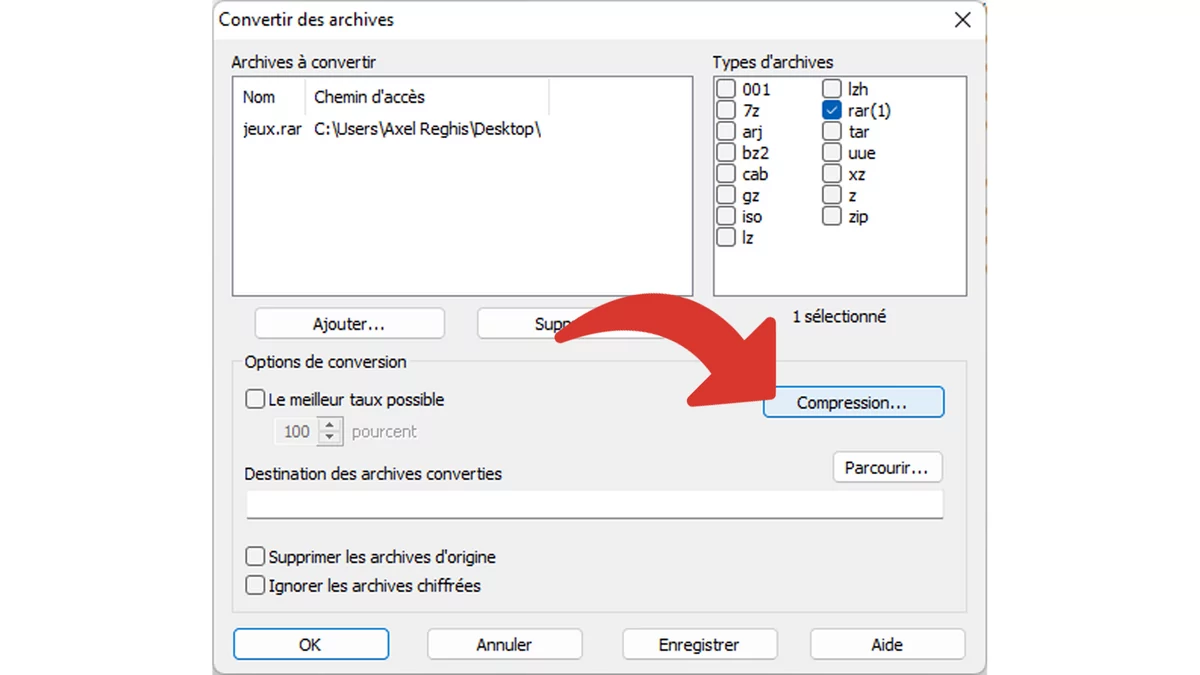This screenshot has height=675, width=1200.
Task: Click the Enregistrer button
Action: click(x=699, y=644)
